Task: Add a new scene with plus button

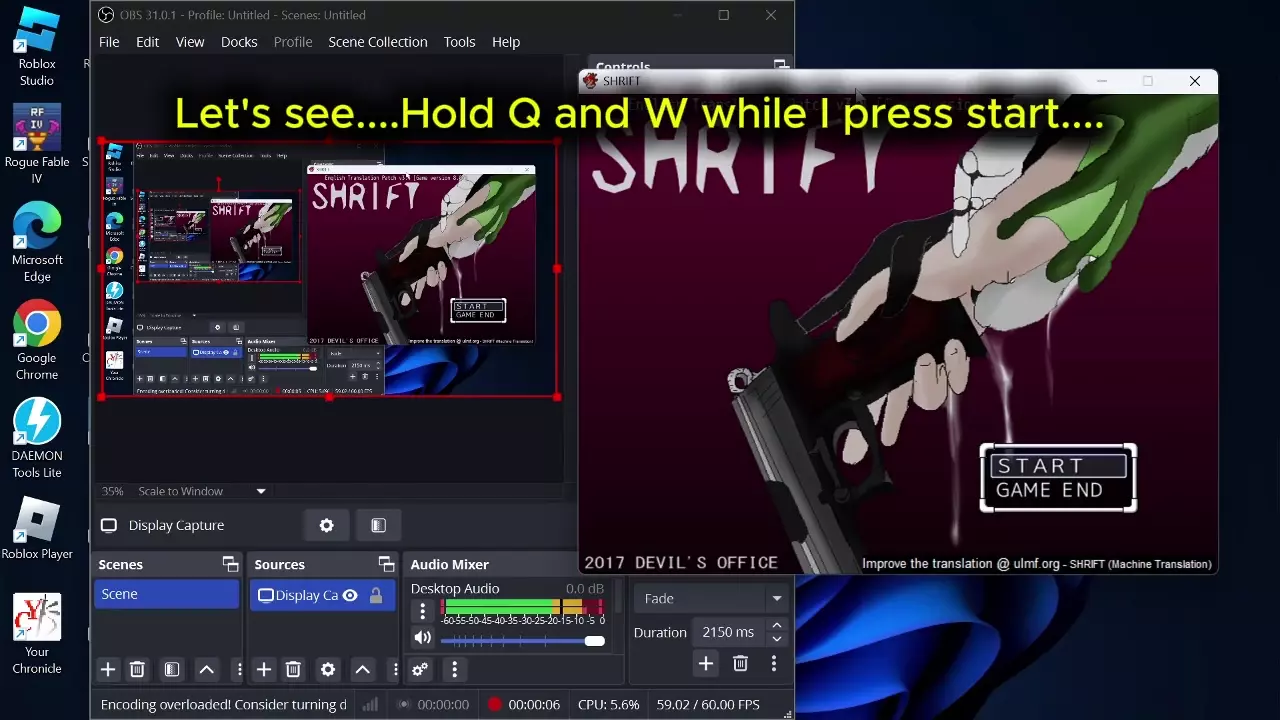Action: [108, 669]
